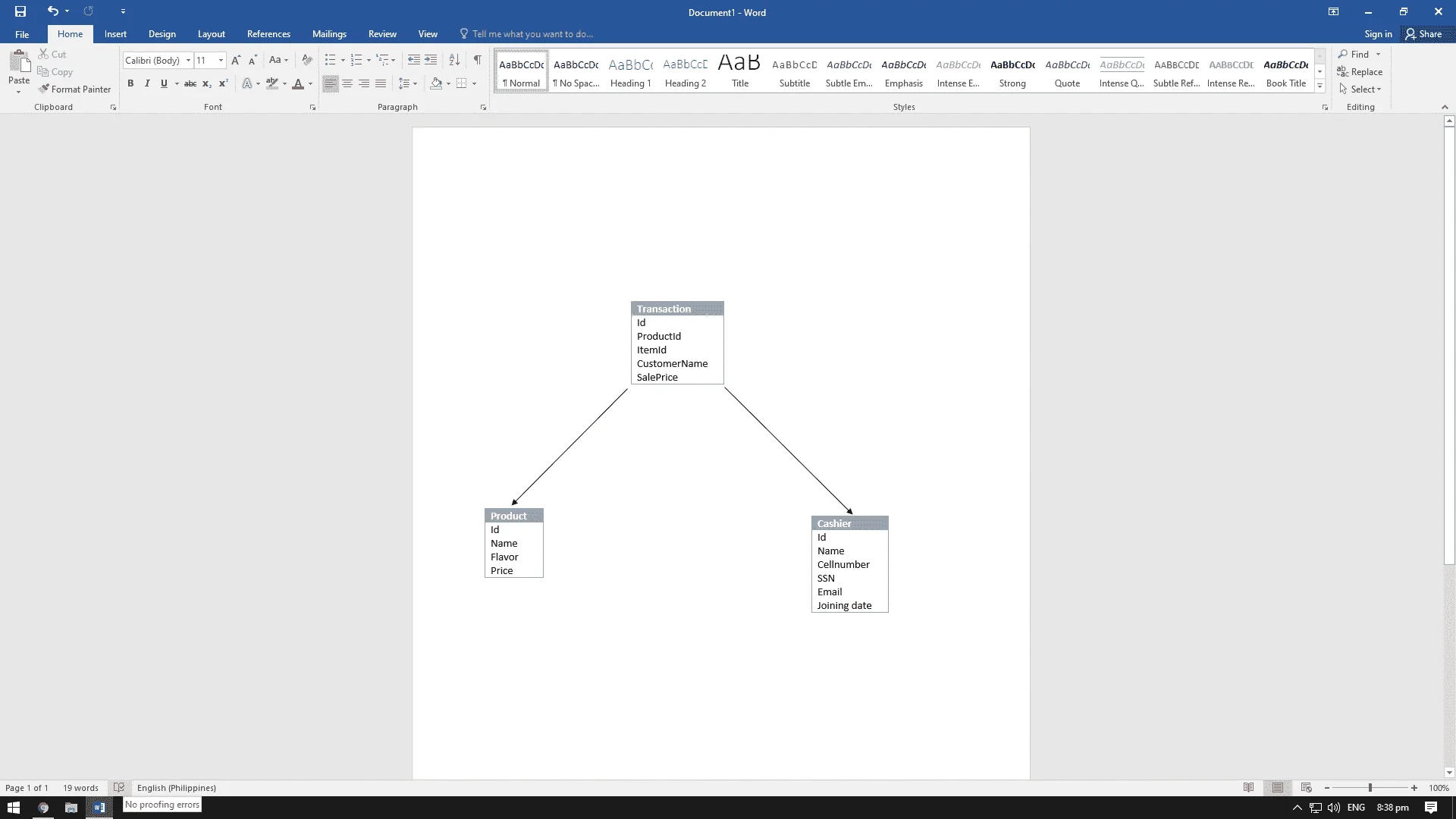
Task: Apply shading color to paragraph
Action: [x=436, y=83]
